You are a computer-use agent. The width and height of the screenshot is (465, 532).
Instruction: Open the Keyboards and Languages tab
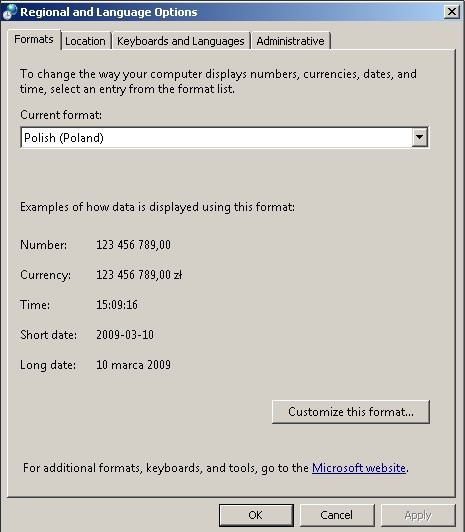click(181, 41)
